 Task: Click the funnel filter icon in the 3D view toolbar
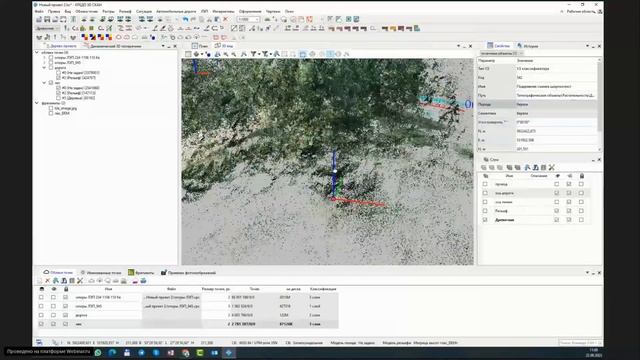coord(253,54)
